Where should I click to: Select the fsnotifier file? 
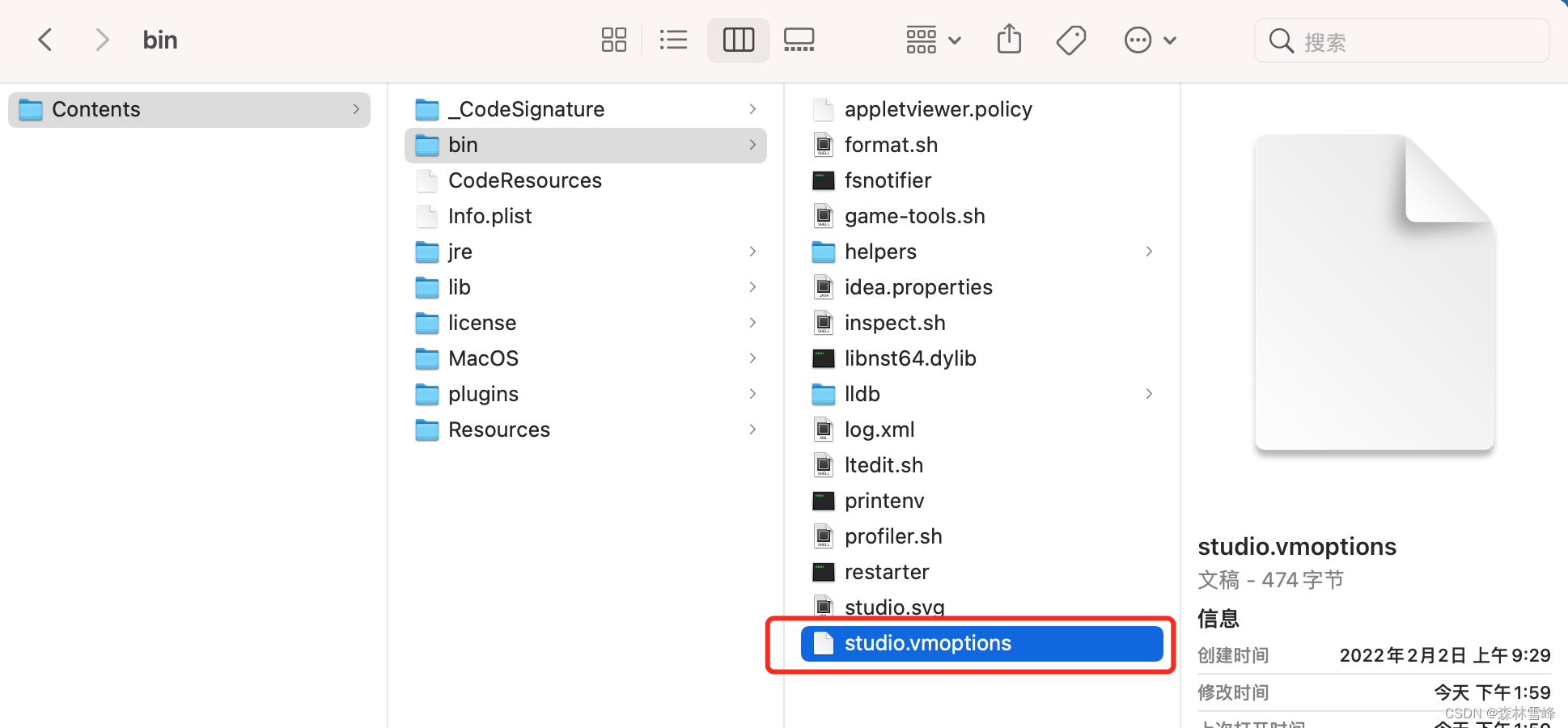coord(888,180)
